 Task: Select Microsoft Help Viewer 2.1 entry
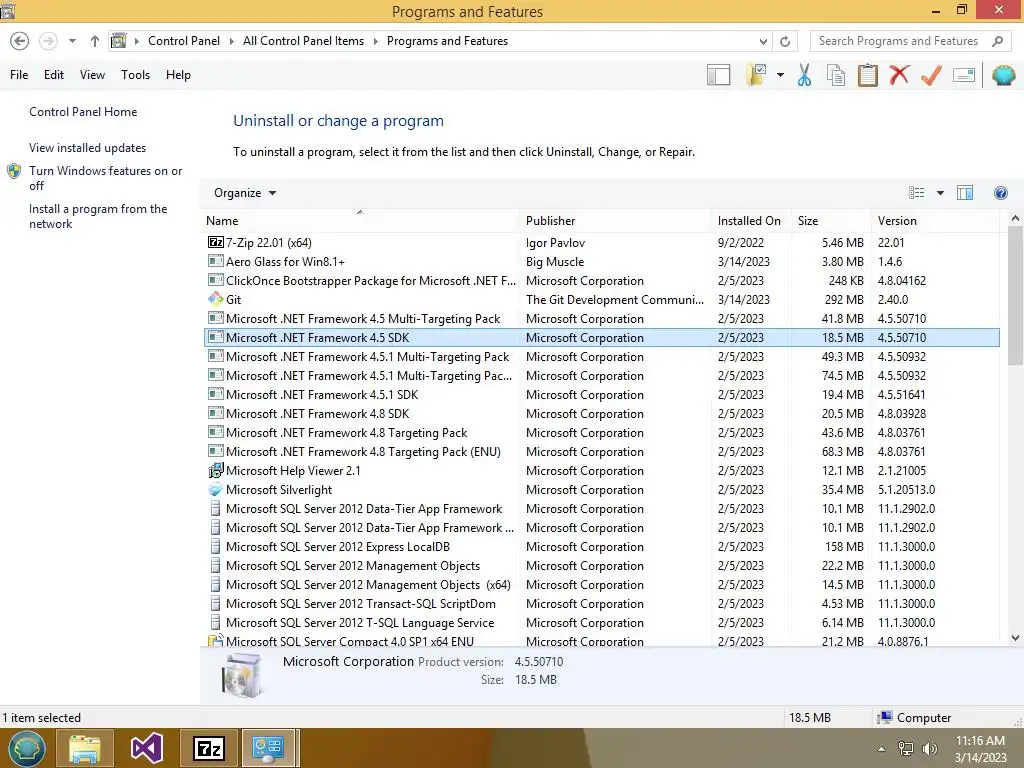pyautogui.click(x=602, y=471)
